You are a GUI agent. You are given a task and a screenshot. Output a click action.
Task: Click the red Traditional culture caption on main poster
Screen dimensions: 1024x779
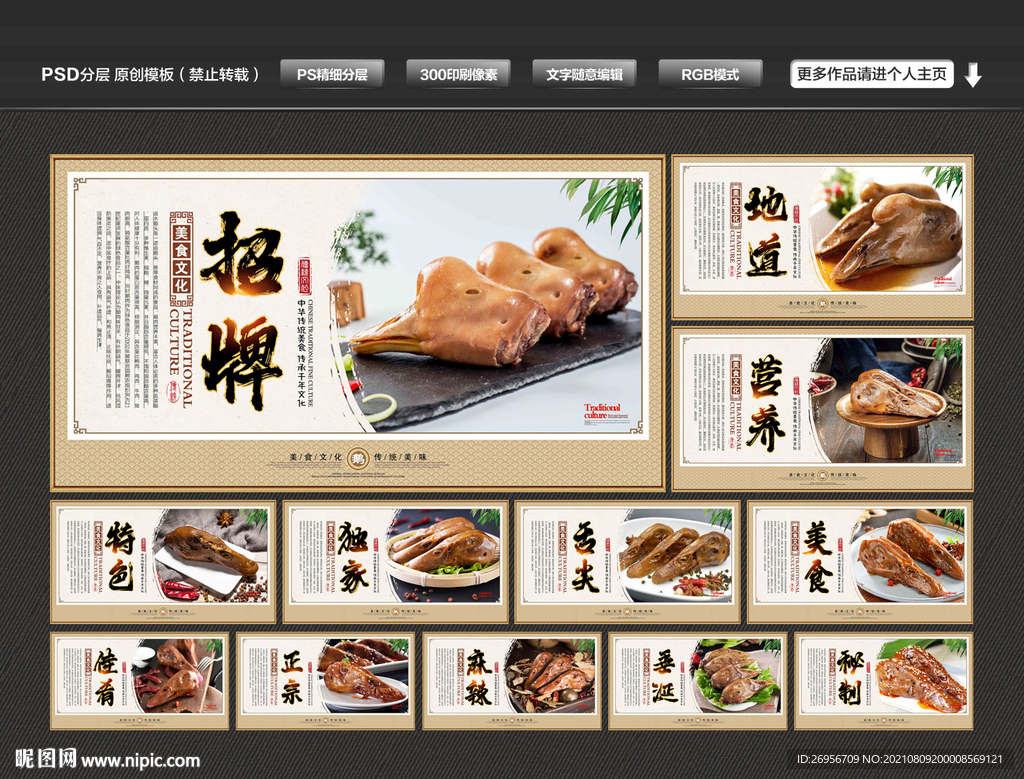(x=605, y=411)
